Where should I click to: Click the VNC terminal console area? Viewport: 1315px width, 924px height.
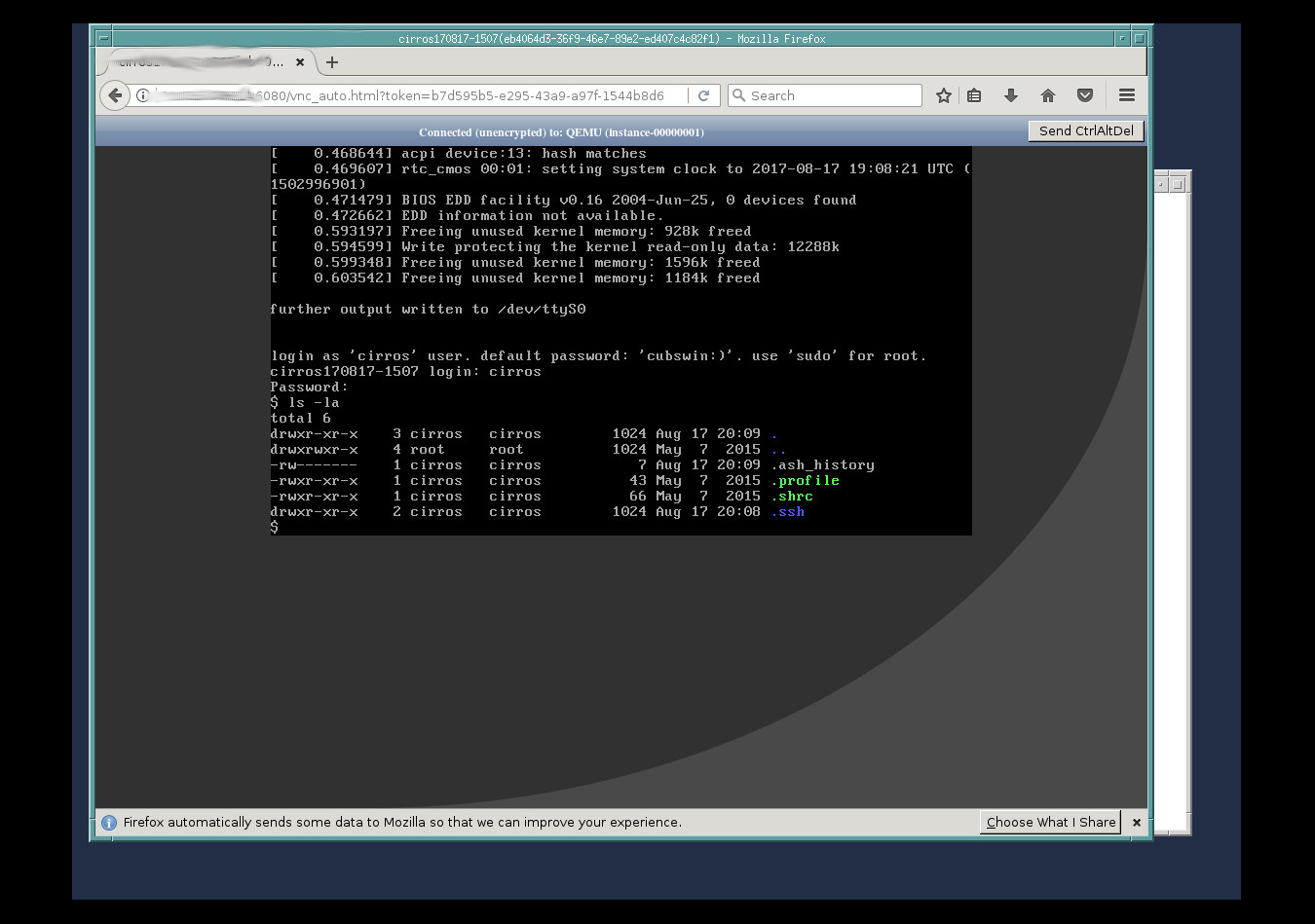click(x=620, y=341)
